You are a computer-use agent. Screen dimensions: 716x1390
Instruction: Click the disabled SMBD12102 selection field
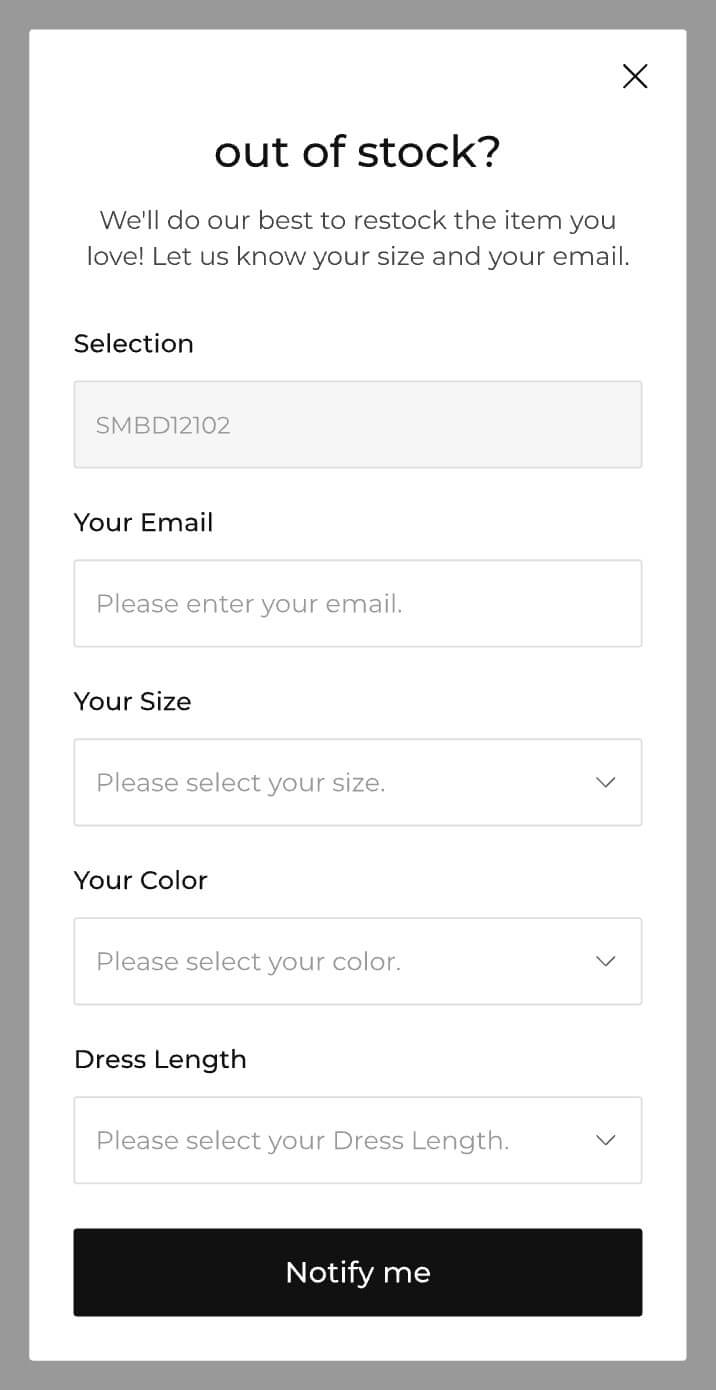tap(357, 424)
